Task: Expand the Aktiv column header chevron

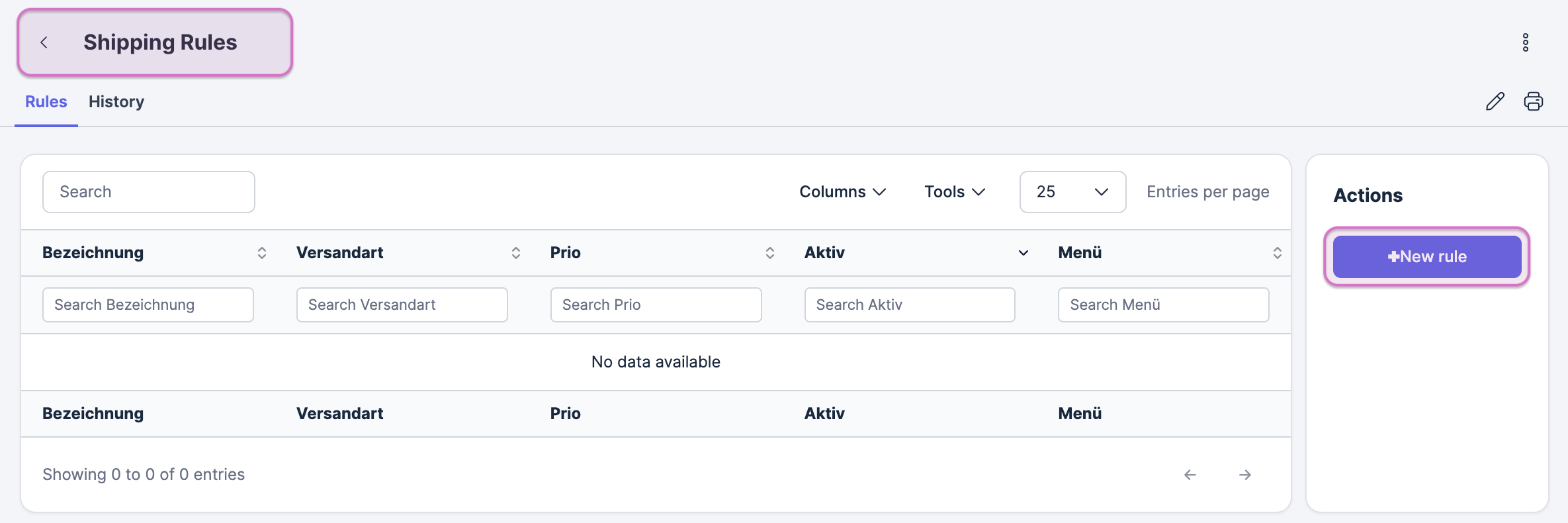Action: pyautogui.click(x=1023, y=253)
